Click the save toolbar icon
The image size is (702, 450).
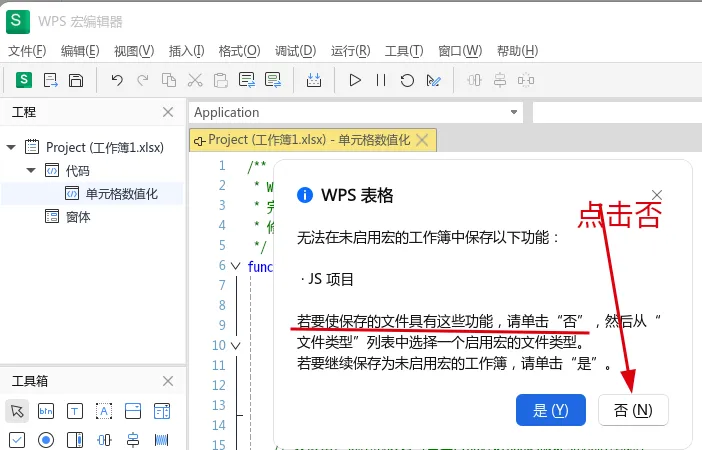pos(76,80)
